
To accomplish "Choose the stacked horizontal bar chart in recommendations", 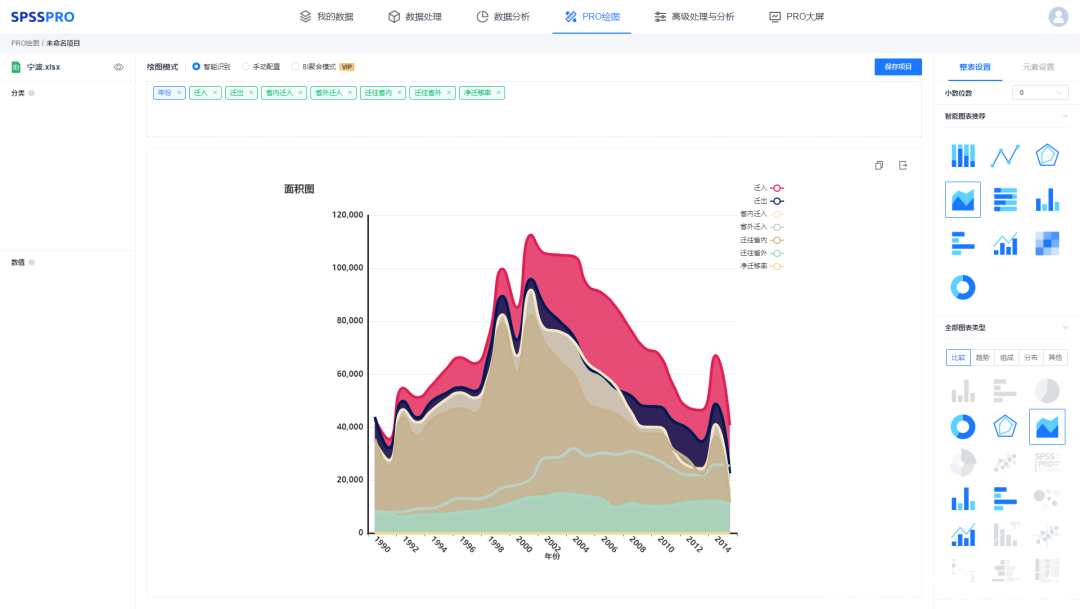I will pyautogui.click(x=1005, y=200).
